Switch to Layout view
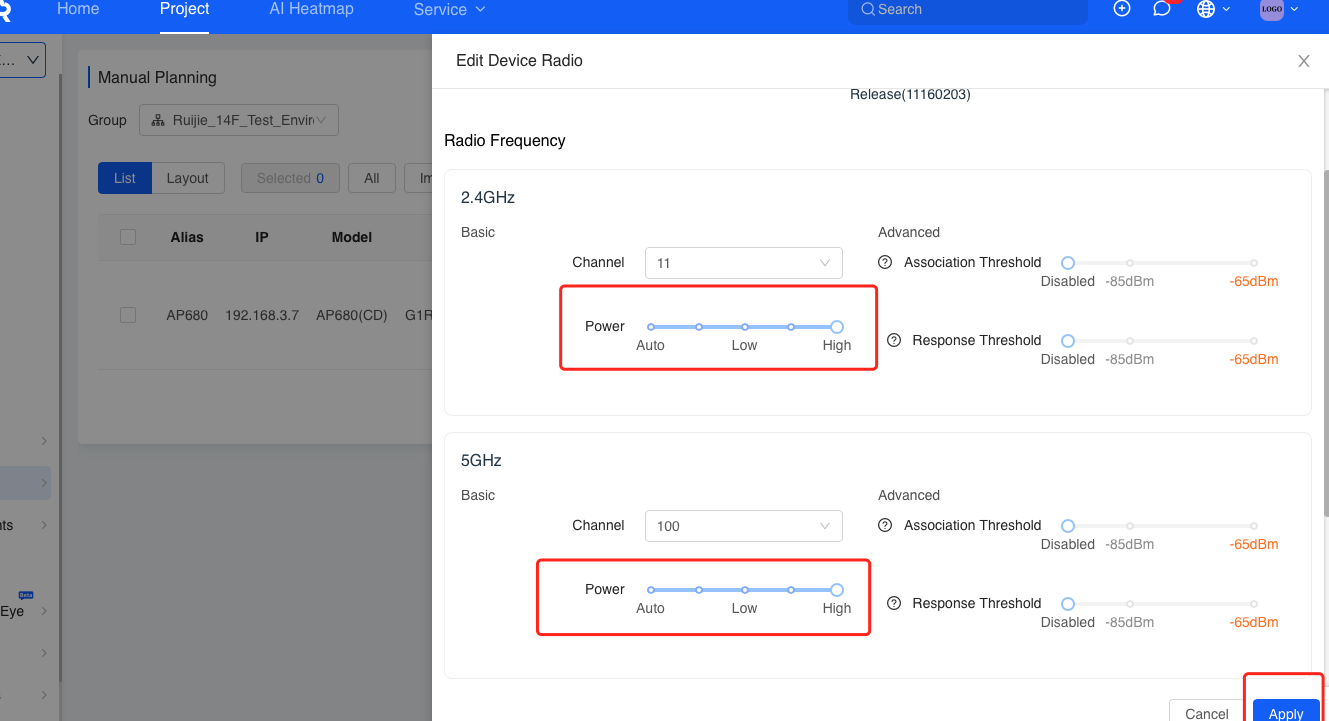The width and height of the screenshot is (1329, 721). 188,178
